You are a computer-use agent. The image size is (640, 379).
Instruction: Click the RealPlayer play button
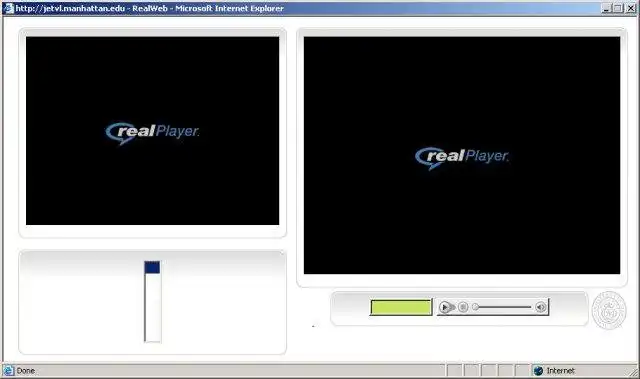445,307
